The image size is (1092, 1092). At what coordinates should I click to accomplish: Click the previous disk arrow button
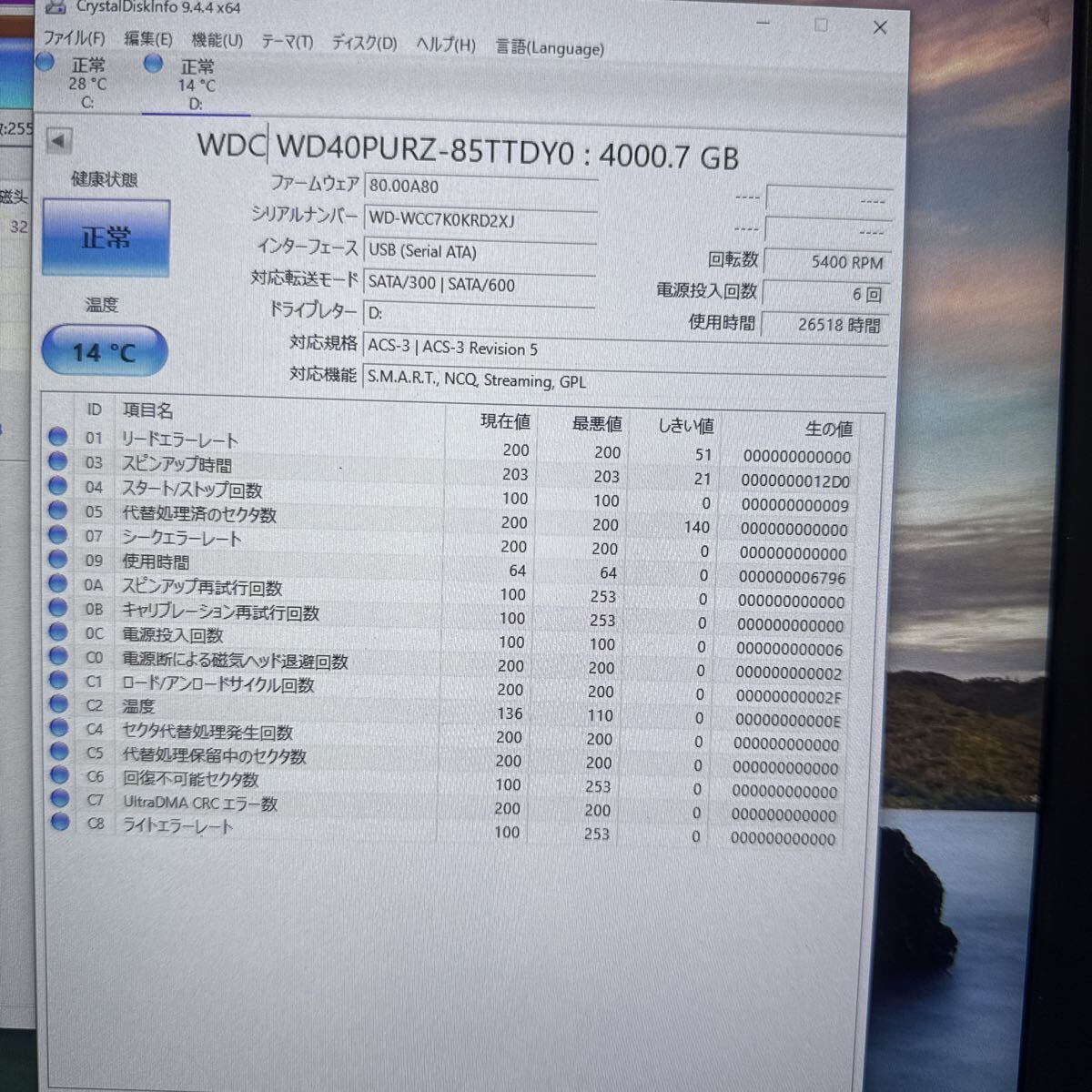click(x=58, y=141)
